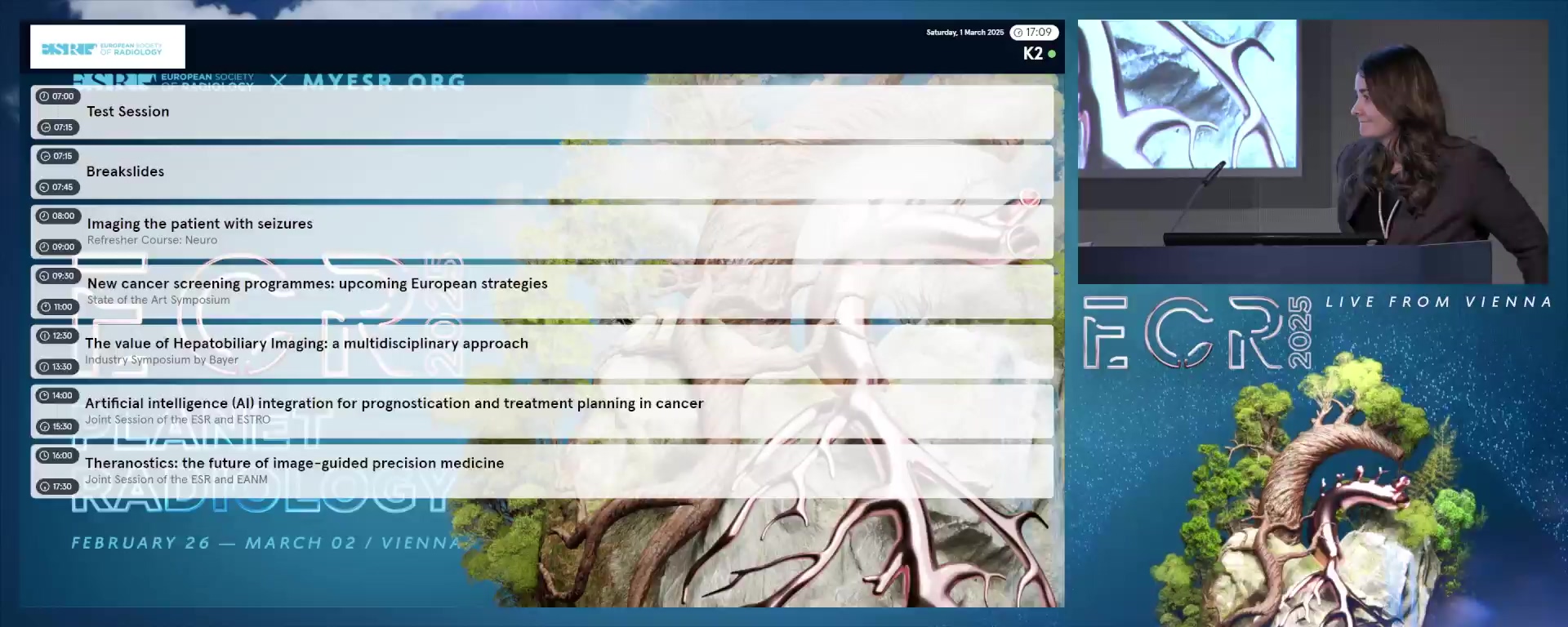The width and height of the screenshot is (1568, 627).
Task: Click the 07:15 start time badge of Breakslides
Action: (56, 156)
